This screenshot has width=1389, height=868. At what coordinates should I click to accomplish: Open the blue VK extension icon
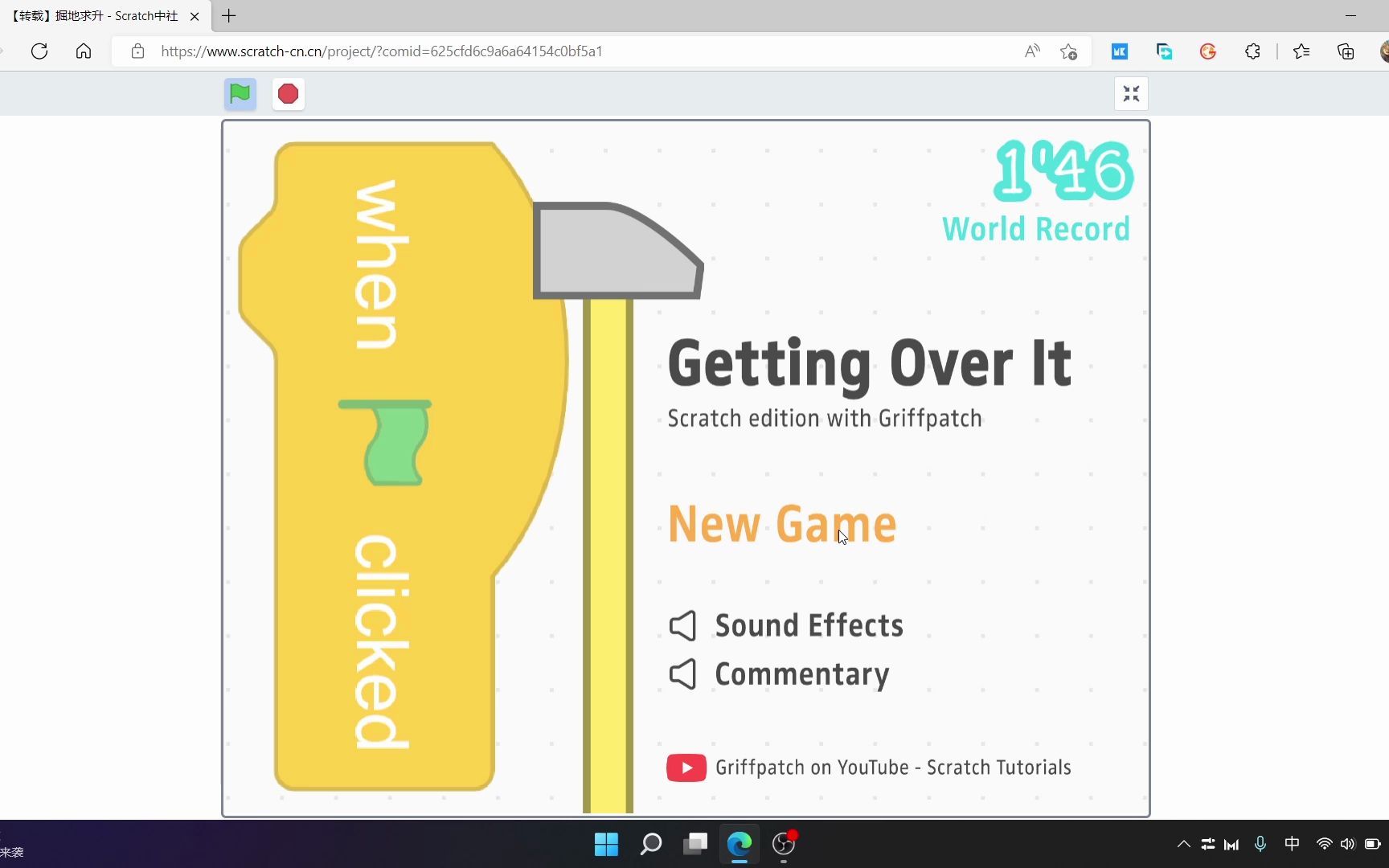coord(1119,51)
